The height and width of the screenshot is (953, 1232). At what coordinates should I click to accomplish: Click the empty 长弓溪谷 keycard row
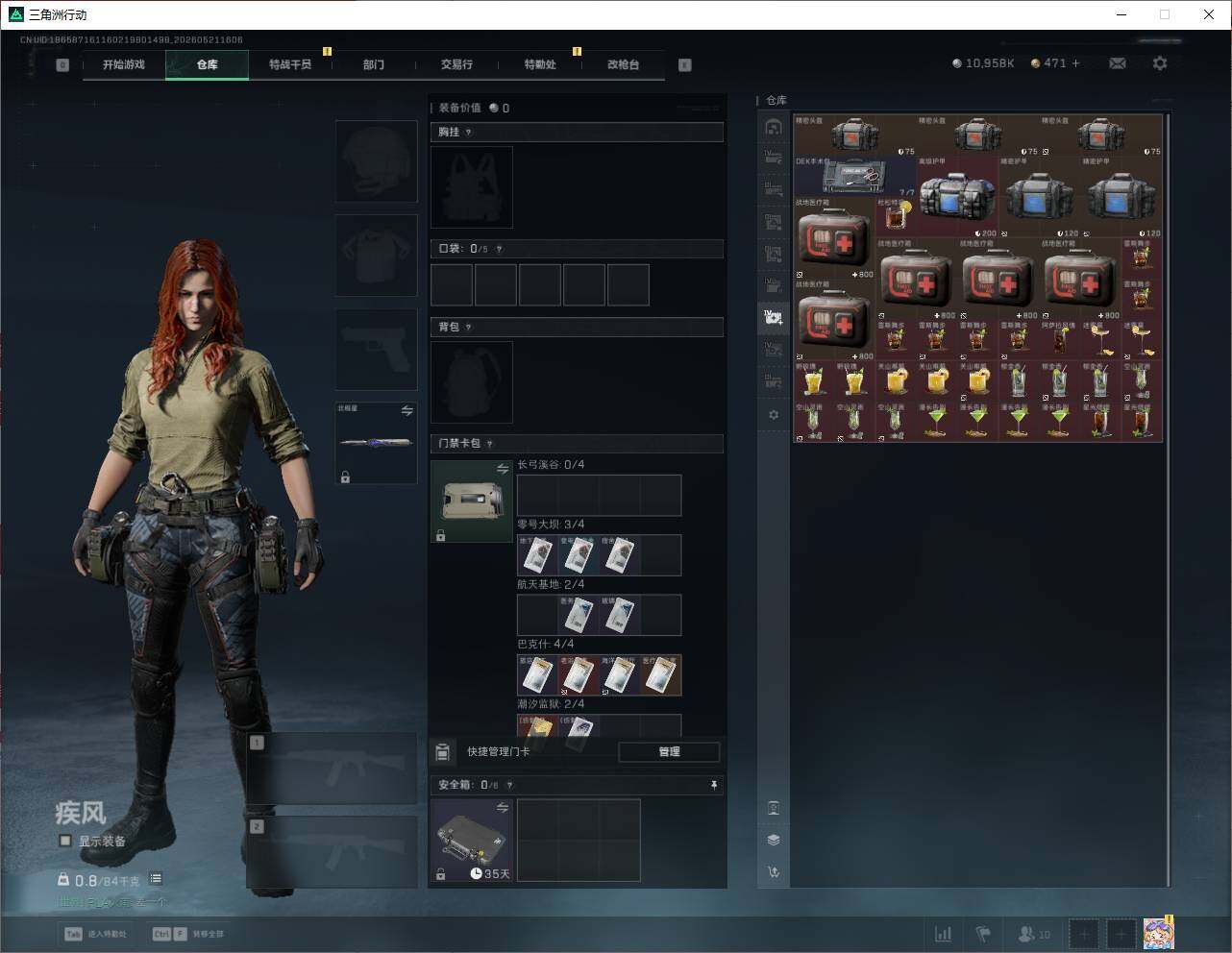click(599, 495)
